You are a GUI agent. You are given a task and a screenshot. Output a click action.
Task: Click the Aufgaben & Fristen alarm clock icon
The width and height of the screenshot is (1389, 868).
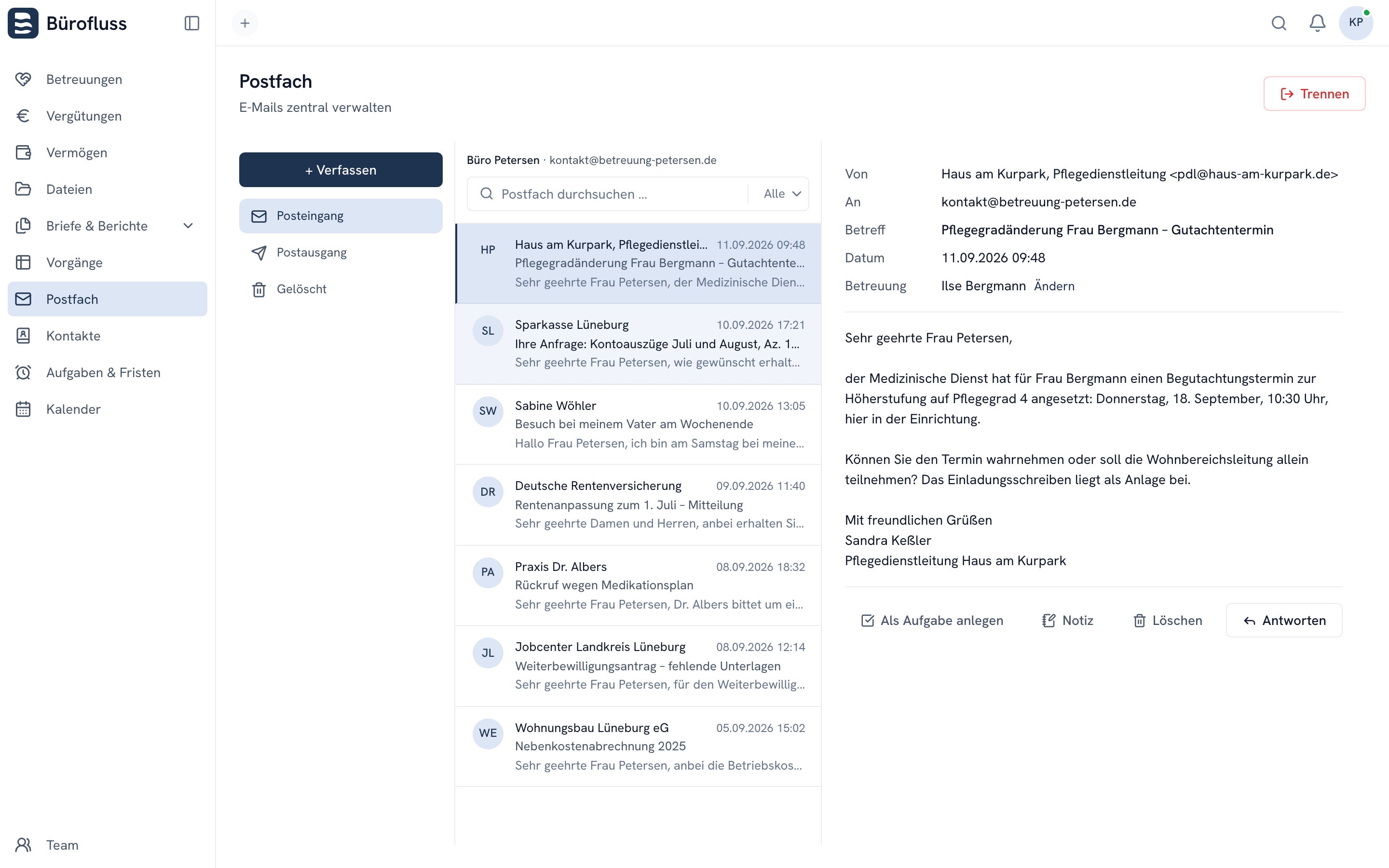(x=23, y=373)
